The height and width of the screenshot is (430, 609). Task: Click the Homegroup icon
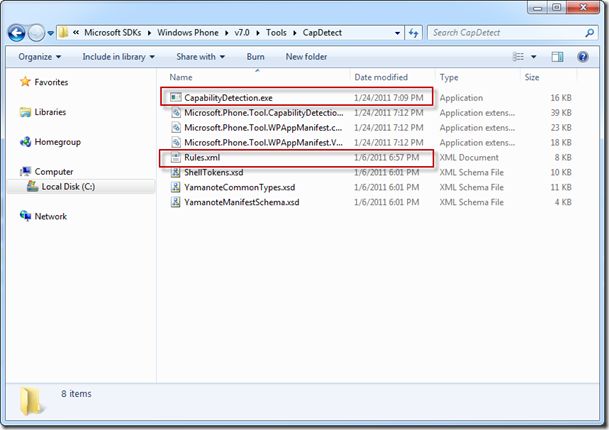tap(25, 142)
